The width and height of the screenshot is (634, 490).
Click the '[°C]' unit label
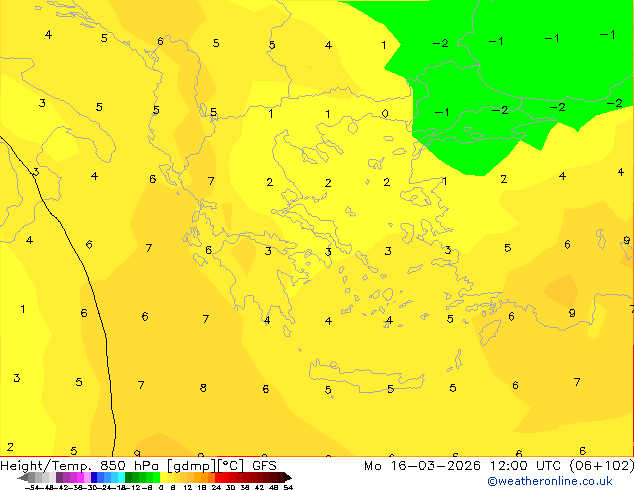[x=231, y=466]
